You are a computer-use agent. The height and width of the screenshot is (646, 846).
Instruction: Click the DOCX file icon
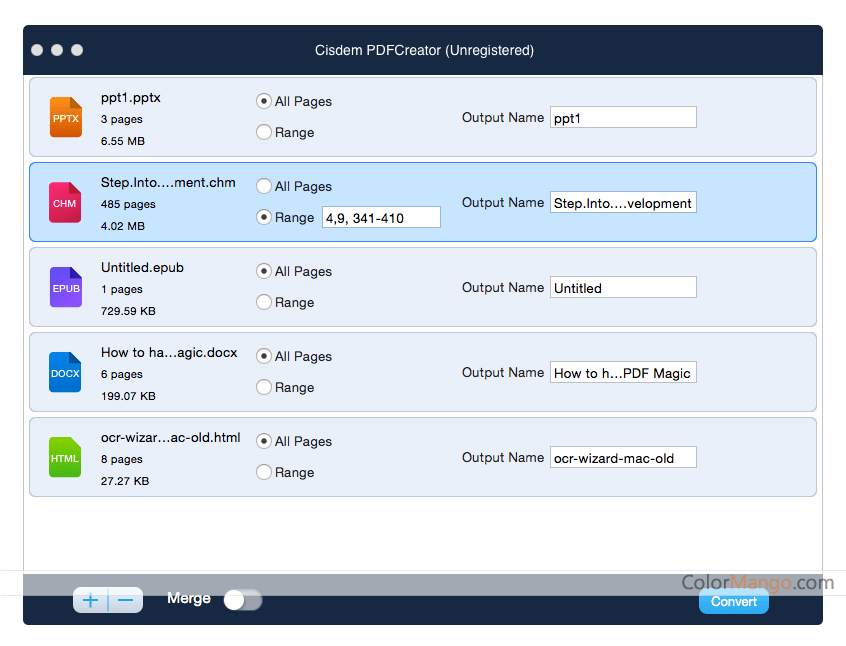(65, 372)
